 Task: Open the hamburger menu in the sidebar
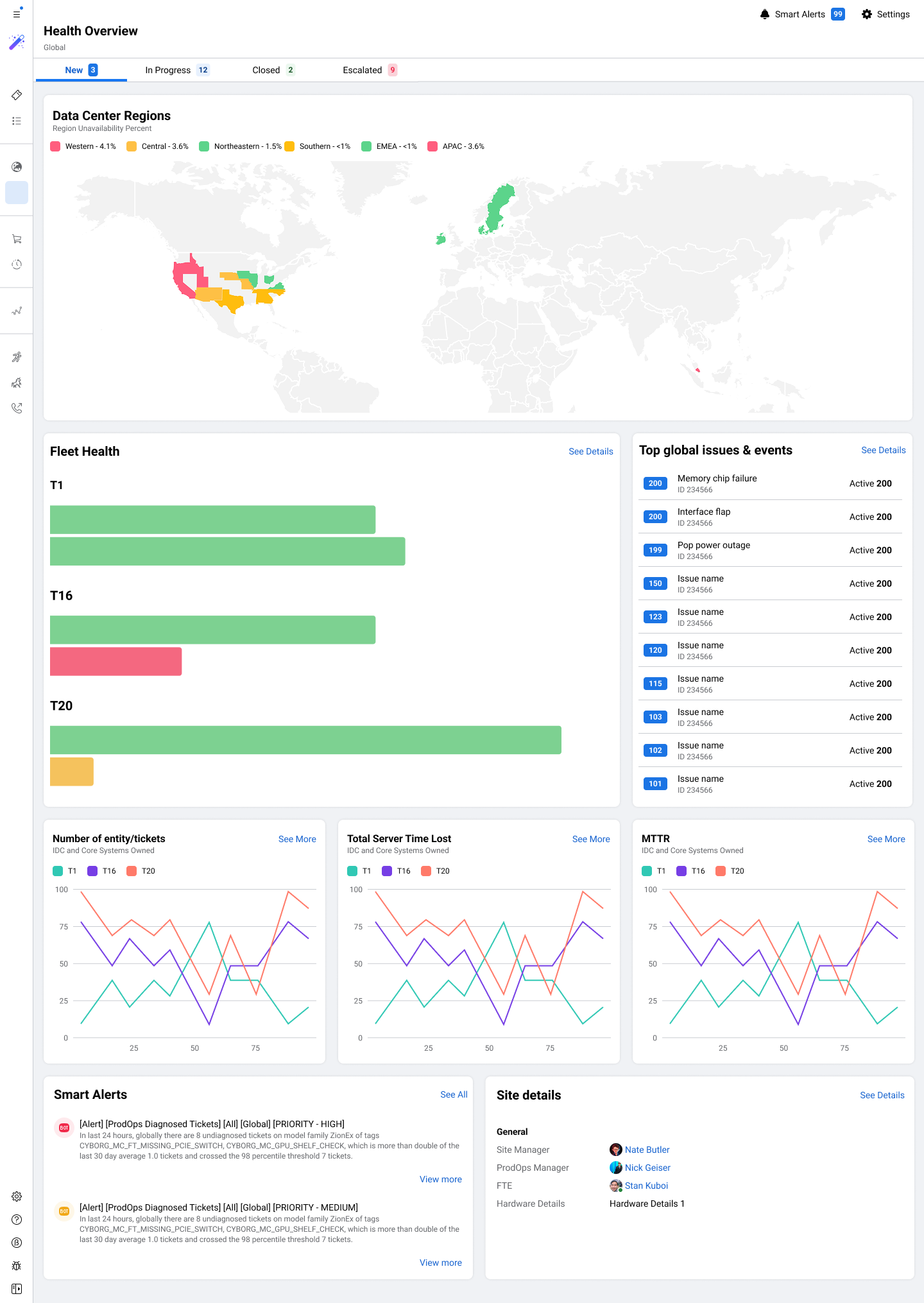point(17,13)
